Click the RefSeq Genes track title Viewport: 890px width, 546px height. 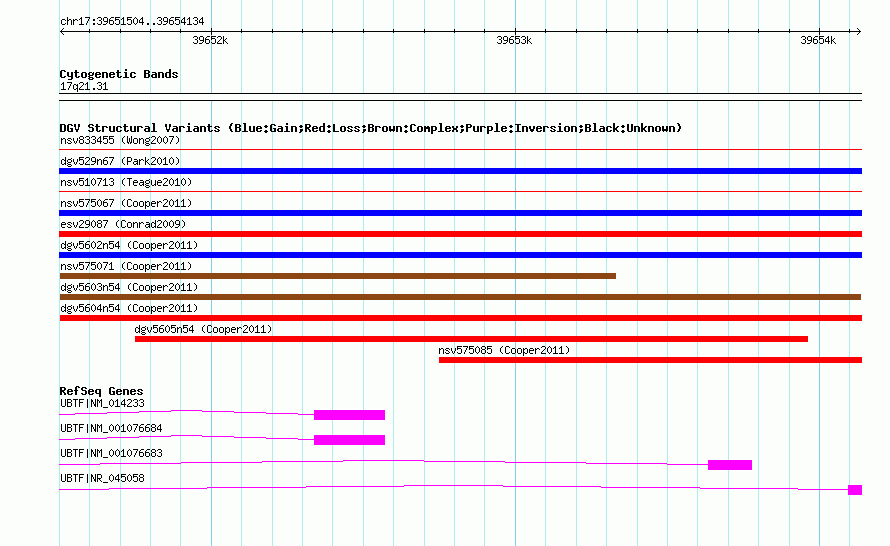101,391
